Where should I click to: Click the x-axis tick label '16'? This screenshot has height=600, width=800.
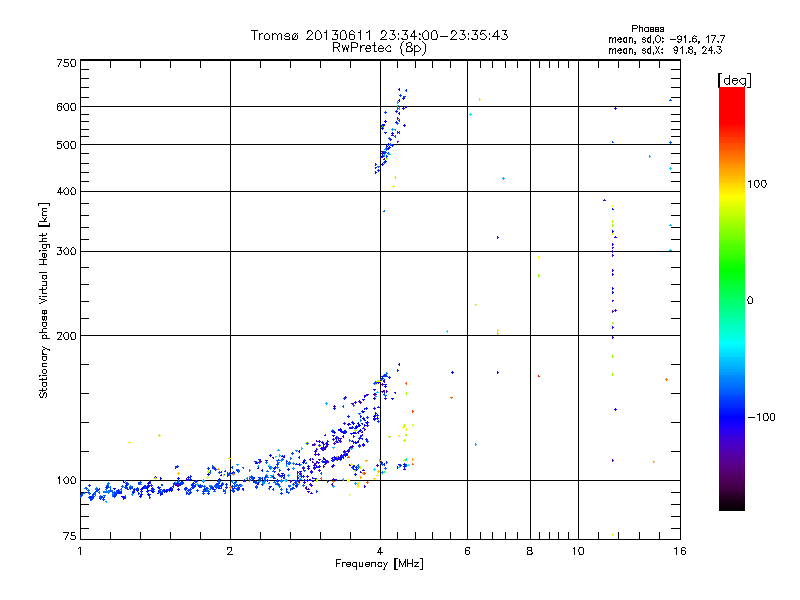(x=680, y=551)
